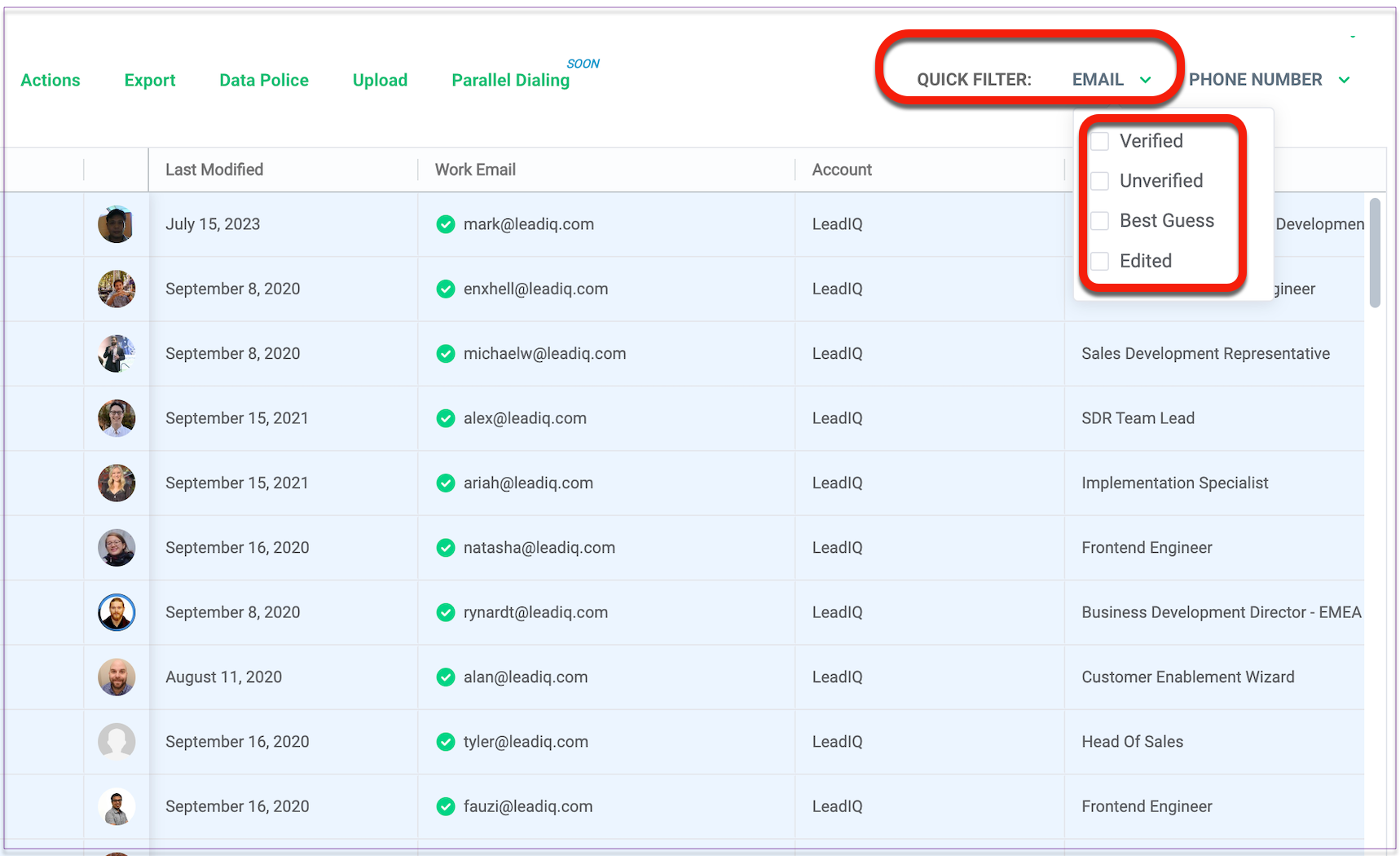The height and width of the screenshot is (856, 1400).
Task: Click email ariah@leadiq.com
Action: click(528, 483)
